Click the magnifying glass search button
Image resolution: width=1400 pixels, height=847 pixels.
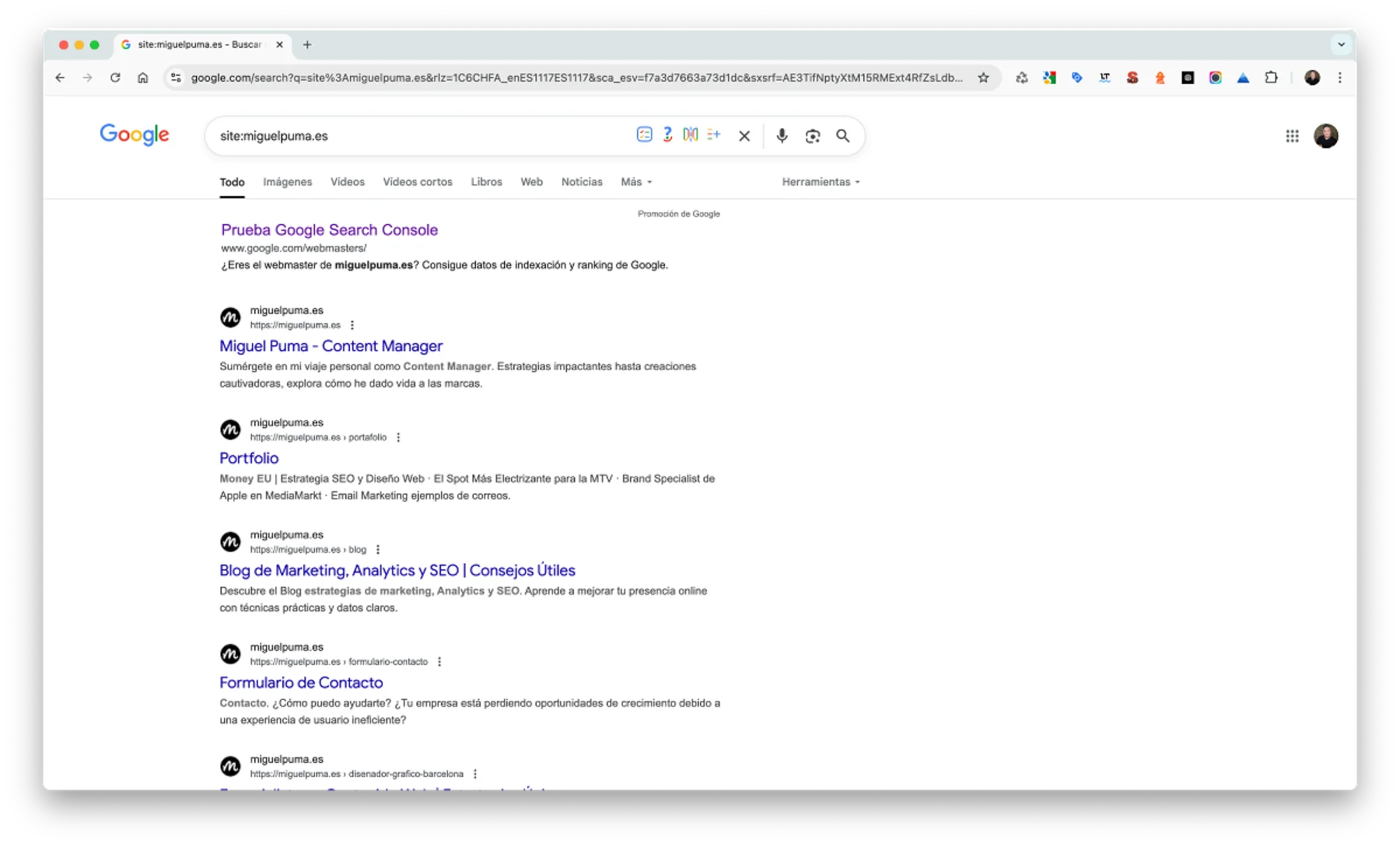[842, 136]
